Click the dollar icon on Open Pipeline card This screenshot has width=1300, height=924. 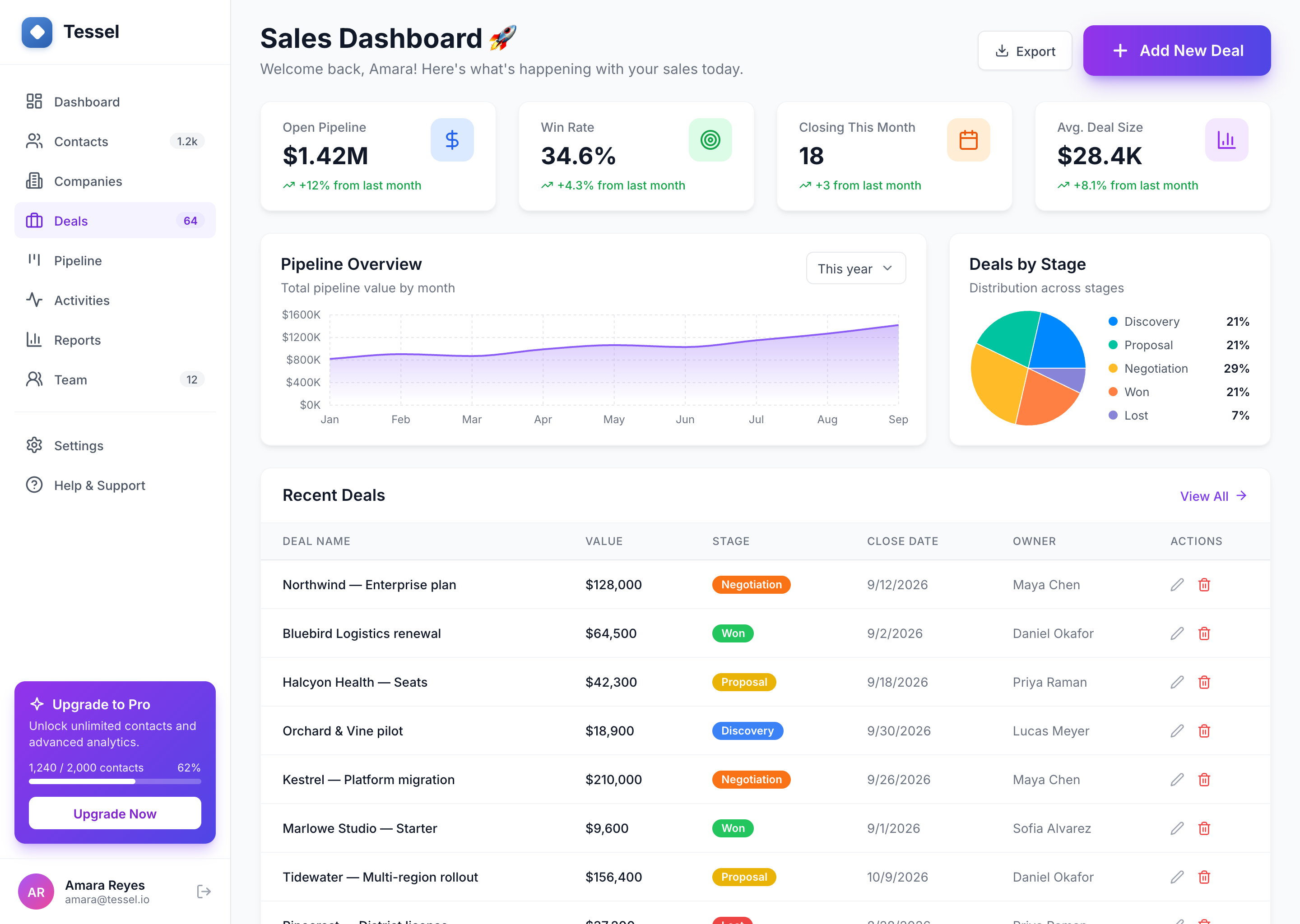coord(452,140)
